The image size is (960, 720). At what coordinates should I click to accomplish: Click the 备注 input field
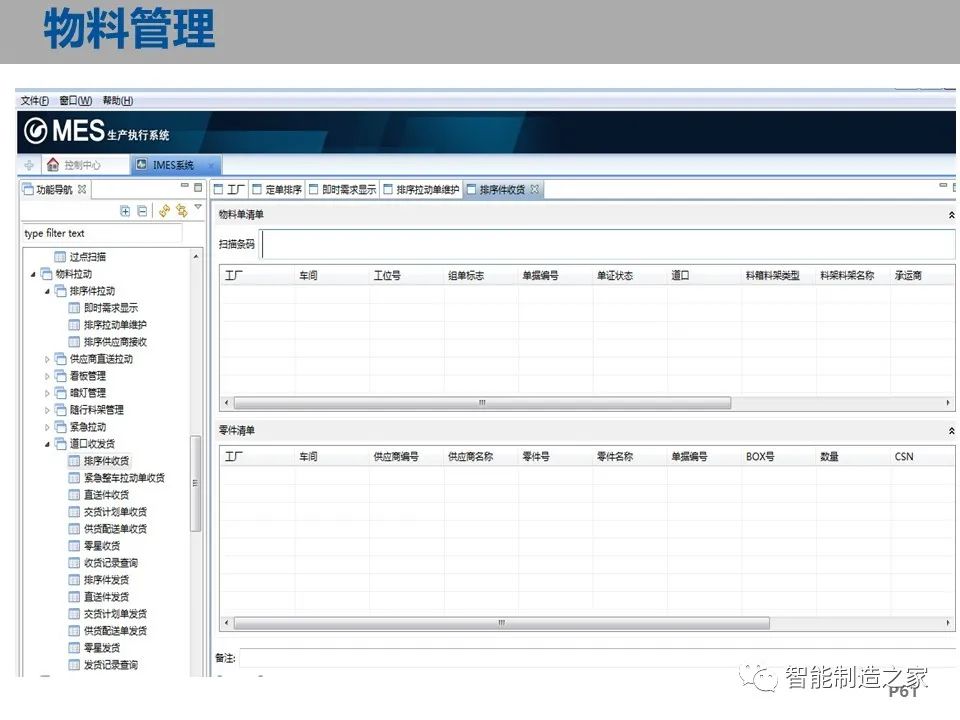click(597, 658)
